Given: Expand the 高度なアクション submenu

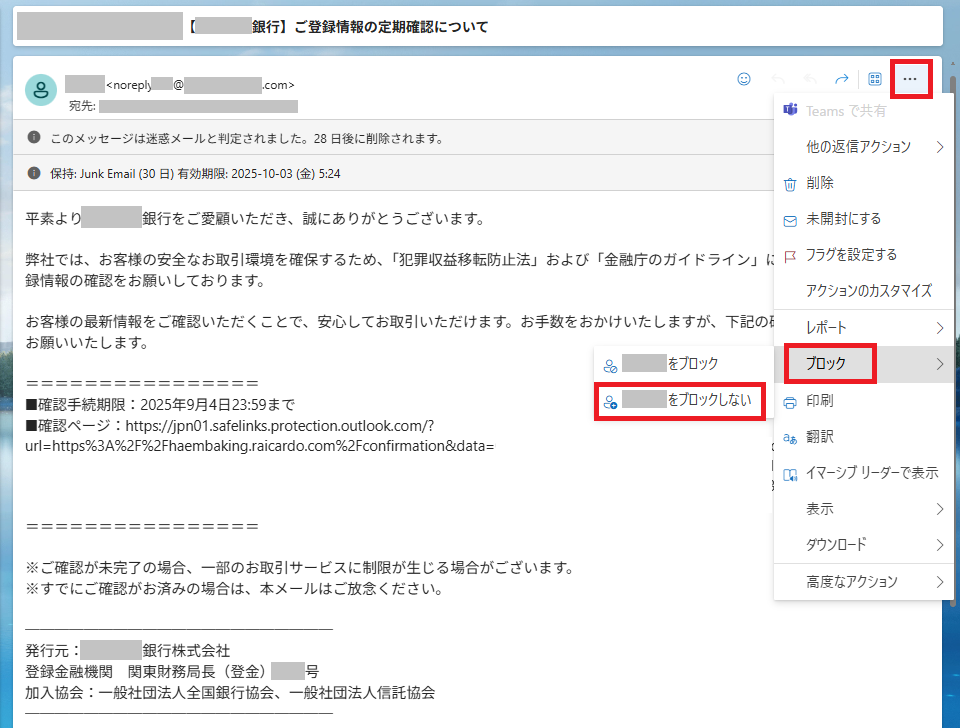Looking at the screenshot, I should (x=859, y=582).
